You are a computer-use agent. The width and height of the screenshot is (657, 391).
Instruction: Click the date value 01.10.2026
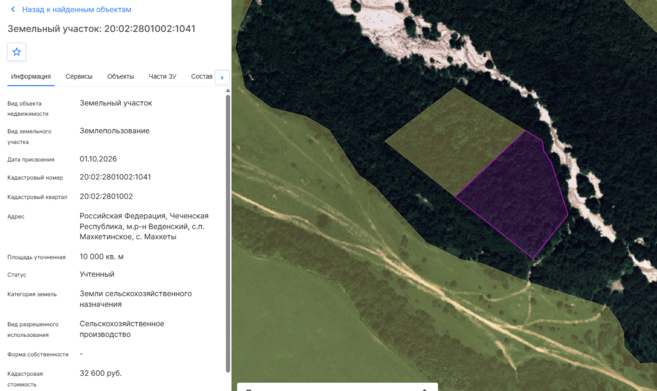tap(98, 159)
